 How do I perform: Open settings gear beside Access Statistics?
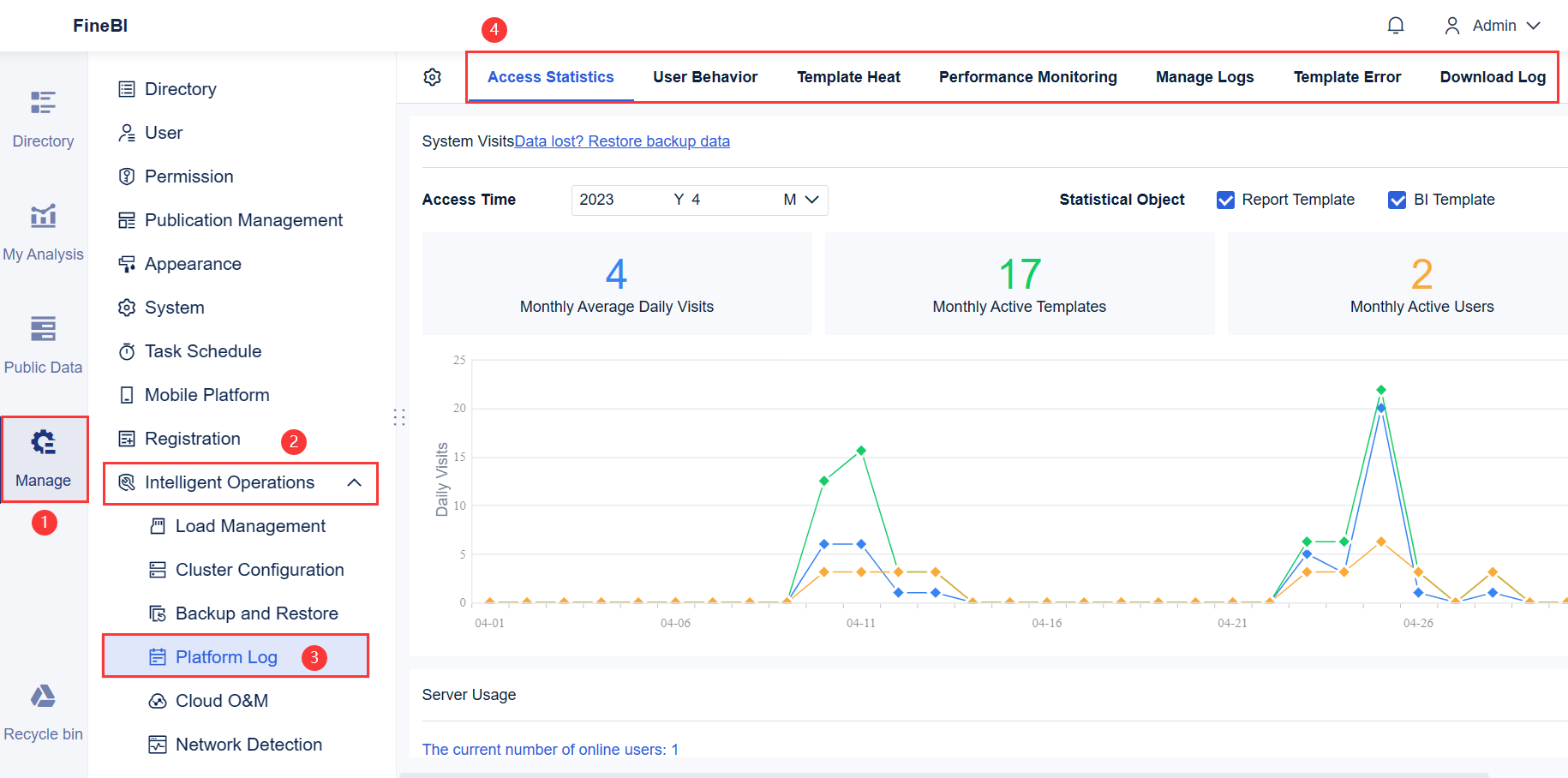[x=433, y=77]
